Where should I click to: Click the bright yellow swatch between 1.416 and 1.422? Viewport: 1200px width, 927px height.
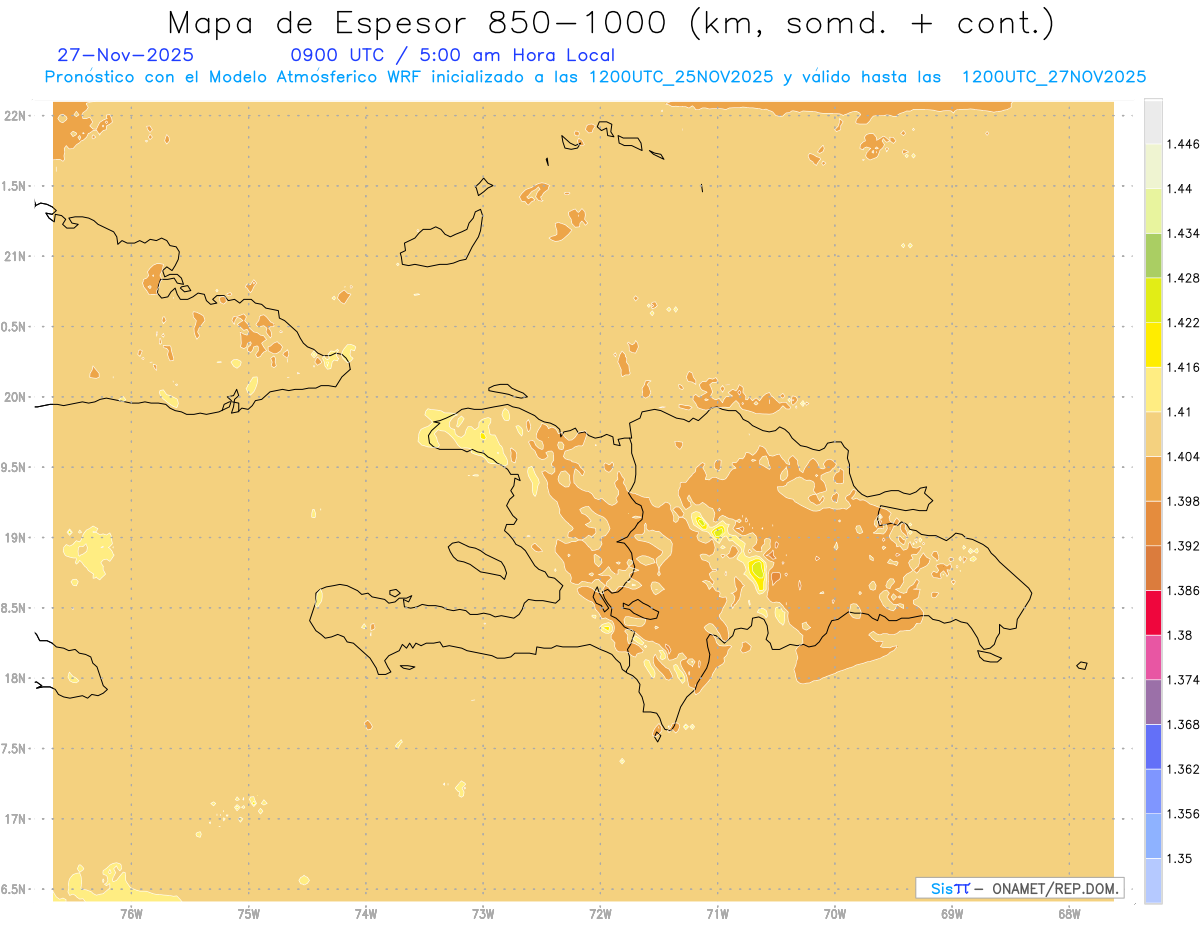(1153, 344)
